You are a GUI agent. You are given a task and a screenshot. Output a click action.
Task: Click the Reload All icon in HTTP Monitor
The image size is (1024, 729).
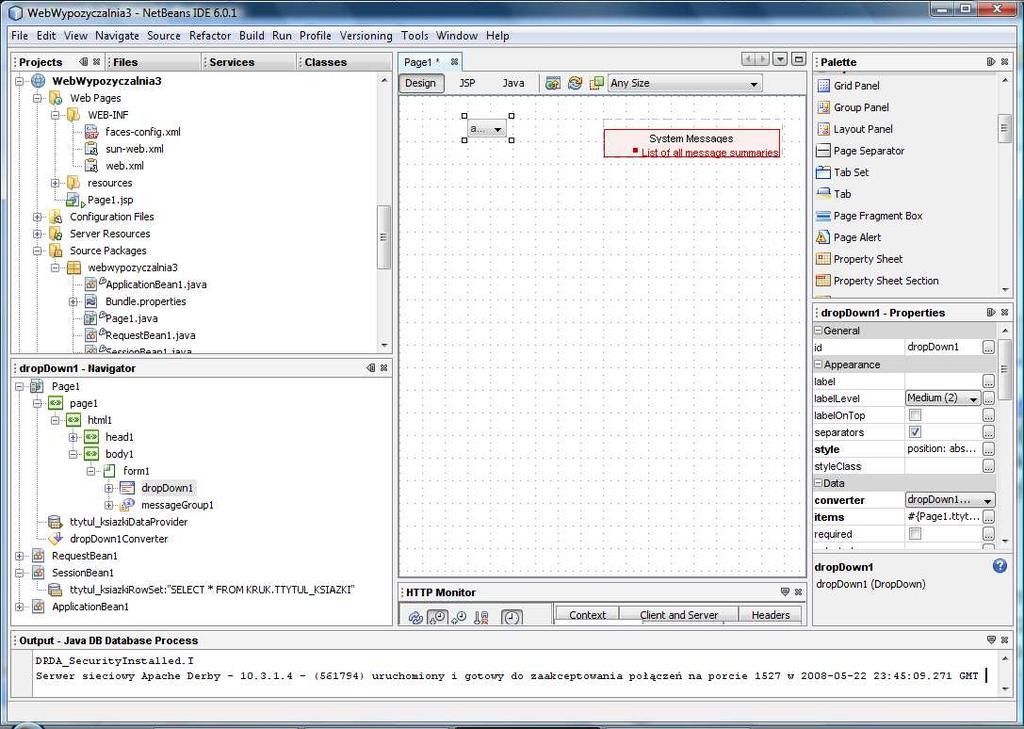[x=415, y=617]
